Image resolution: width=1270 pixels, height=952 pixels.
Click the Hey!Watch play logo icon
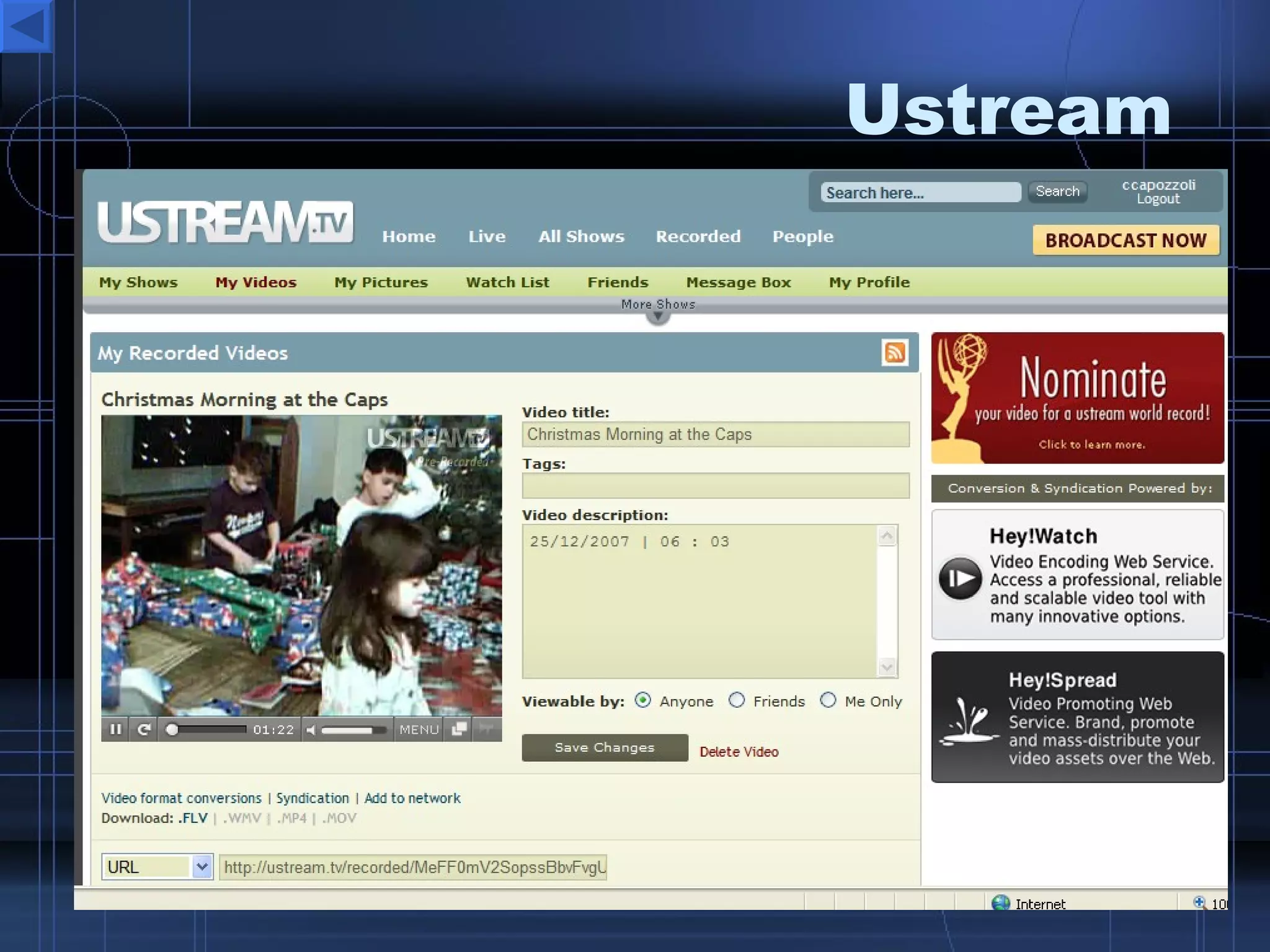960,578
